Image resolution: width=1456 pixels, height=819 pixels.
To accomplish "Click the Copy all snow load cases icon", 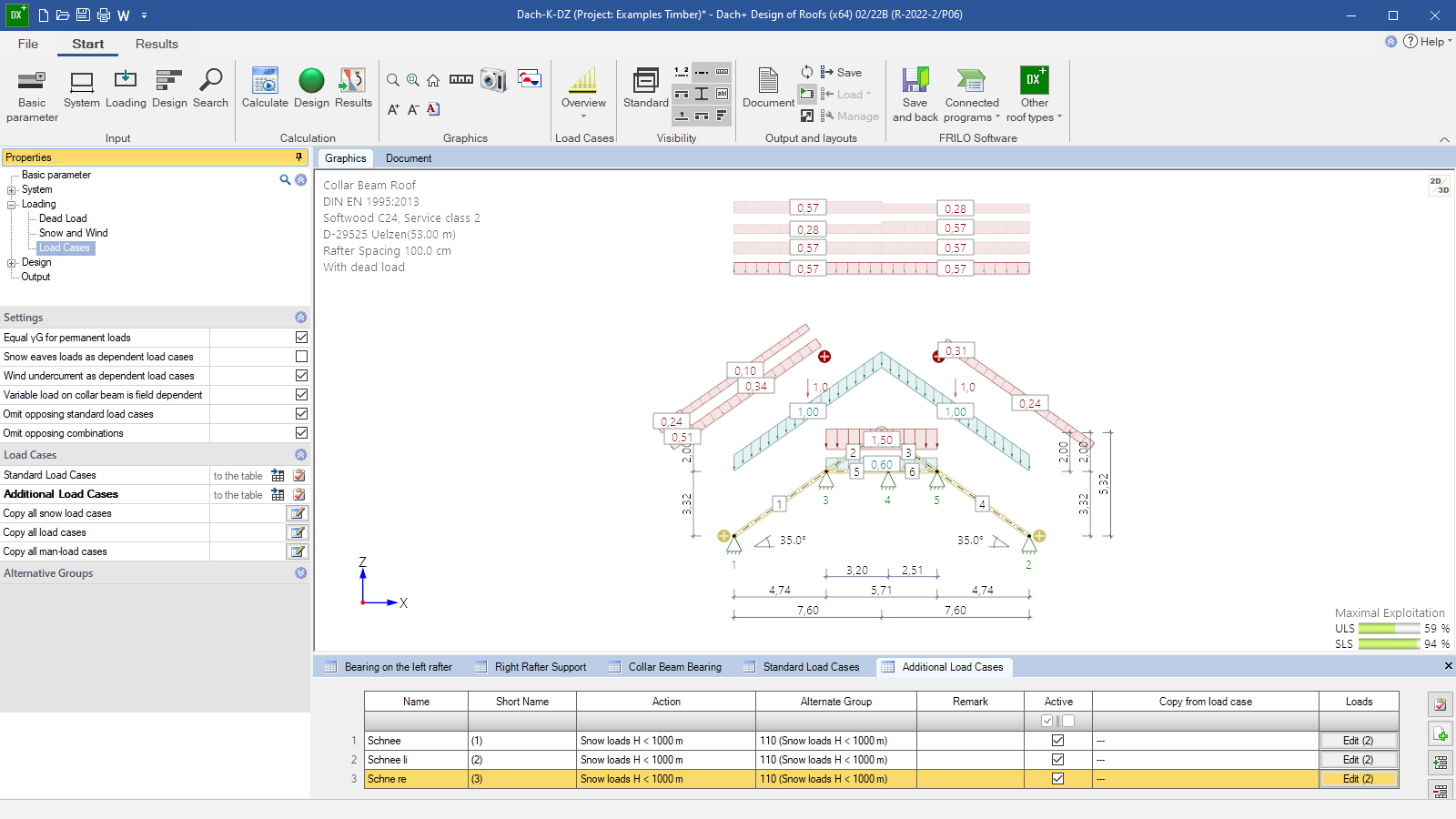I will (x=298, y=513).
